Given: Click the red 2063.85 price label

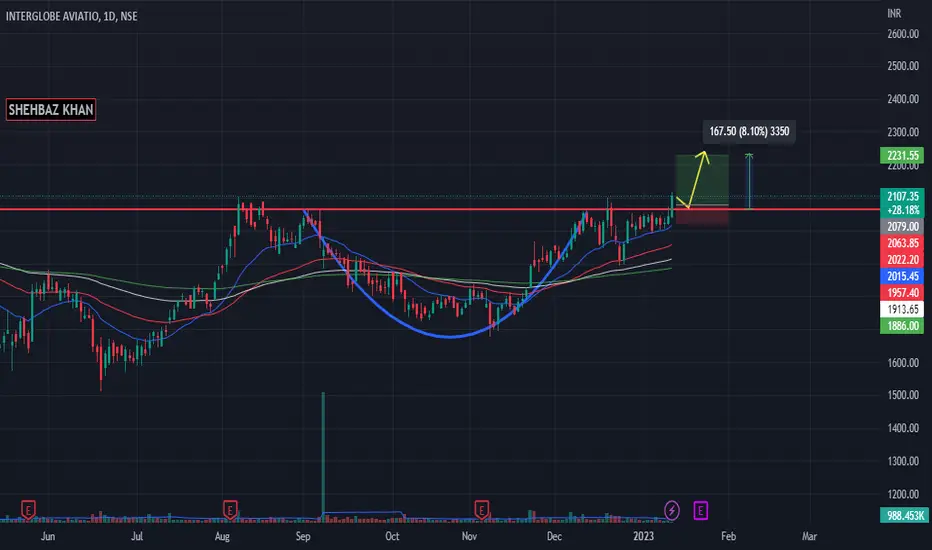Looking at the screenshot, I should pyautogui.click(x=902, y=243).
